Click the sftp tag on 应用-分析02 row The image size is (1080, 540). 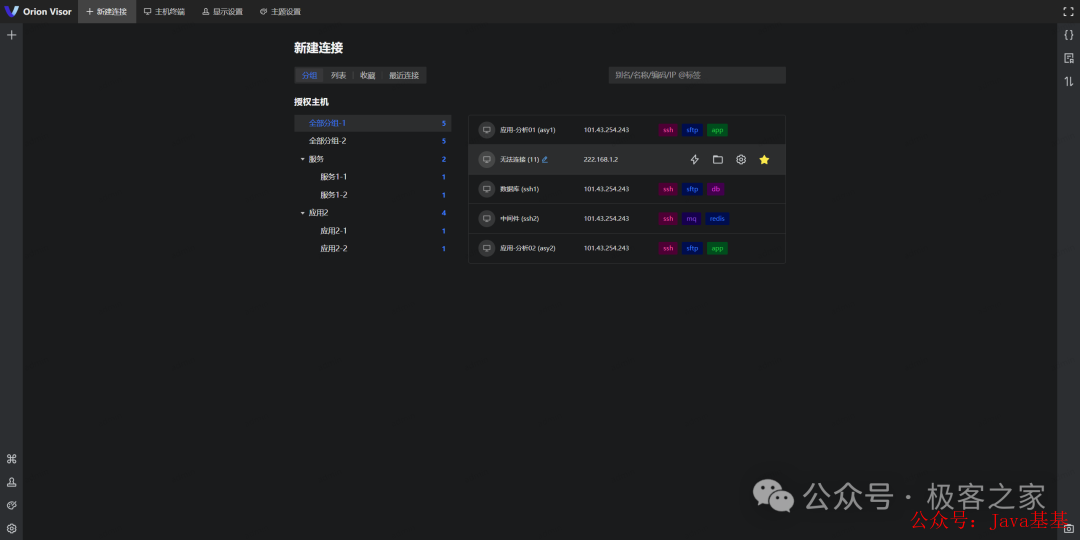(x=692, y=248)
